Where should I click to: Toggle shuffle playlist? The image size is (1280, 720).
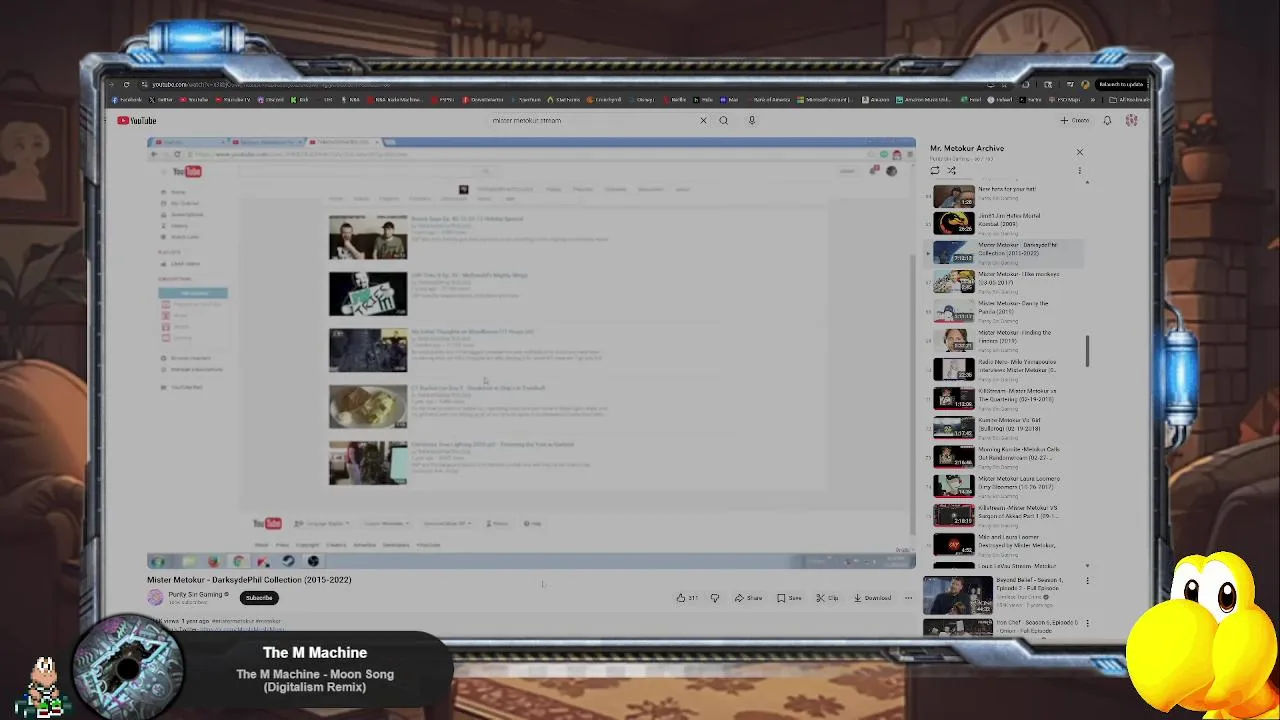point(952,170)
